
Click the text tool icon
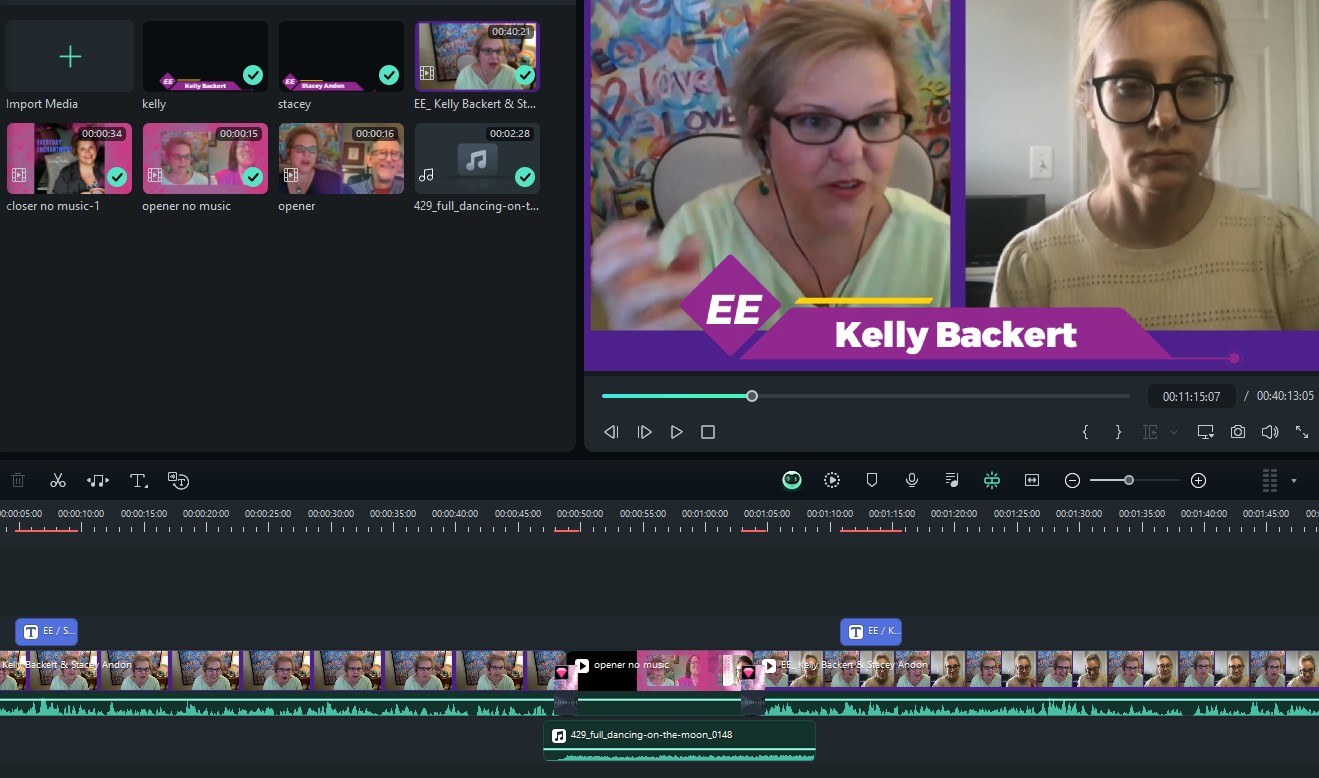137,480
